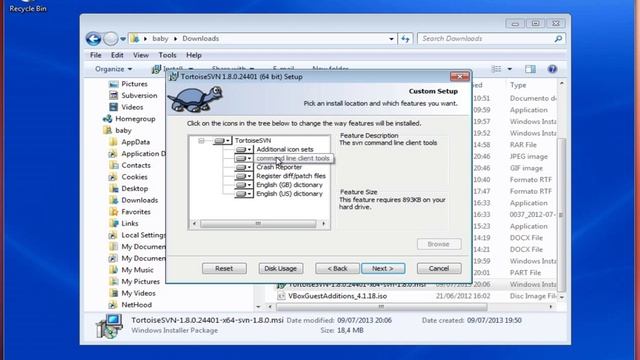The image size is (640, 360).
Task: Click the feature tree horizontal scrollbar thumb
Action: point(258,224)
